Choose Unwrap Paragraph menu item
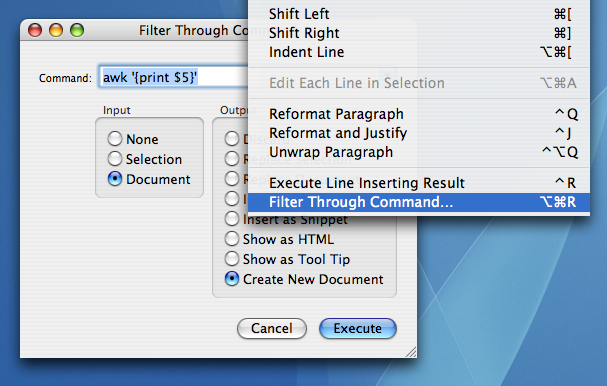The width and height of the screenshot is (607, 386). pyautogui.click(x=419, y=152)
